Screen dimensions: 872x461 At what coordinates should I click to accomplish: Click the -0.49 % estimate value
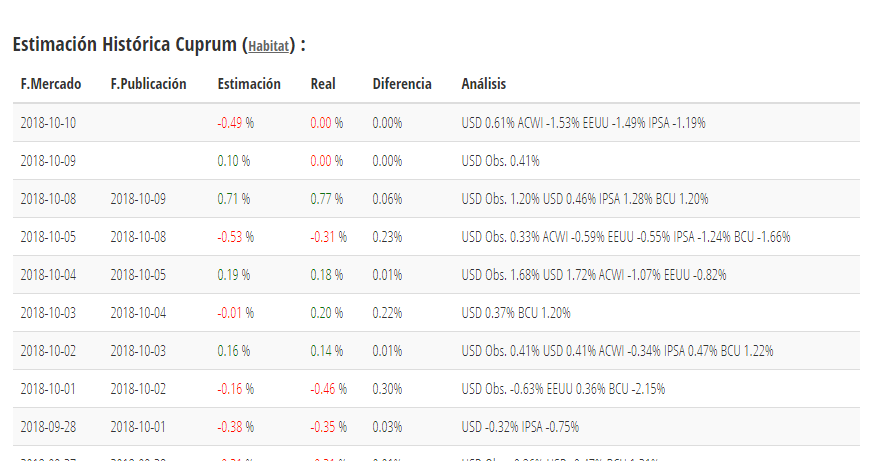point(236,123)
